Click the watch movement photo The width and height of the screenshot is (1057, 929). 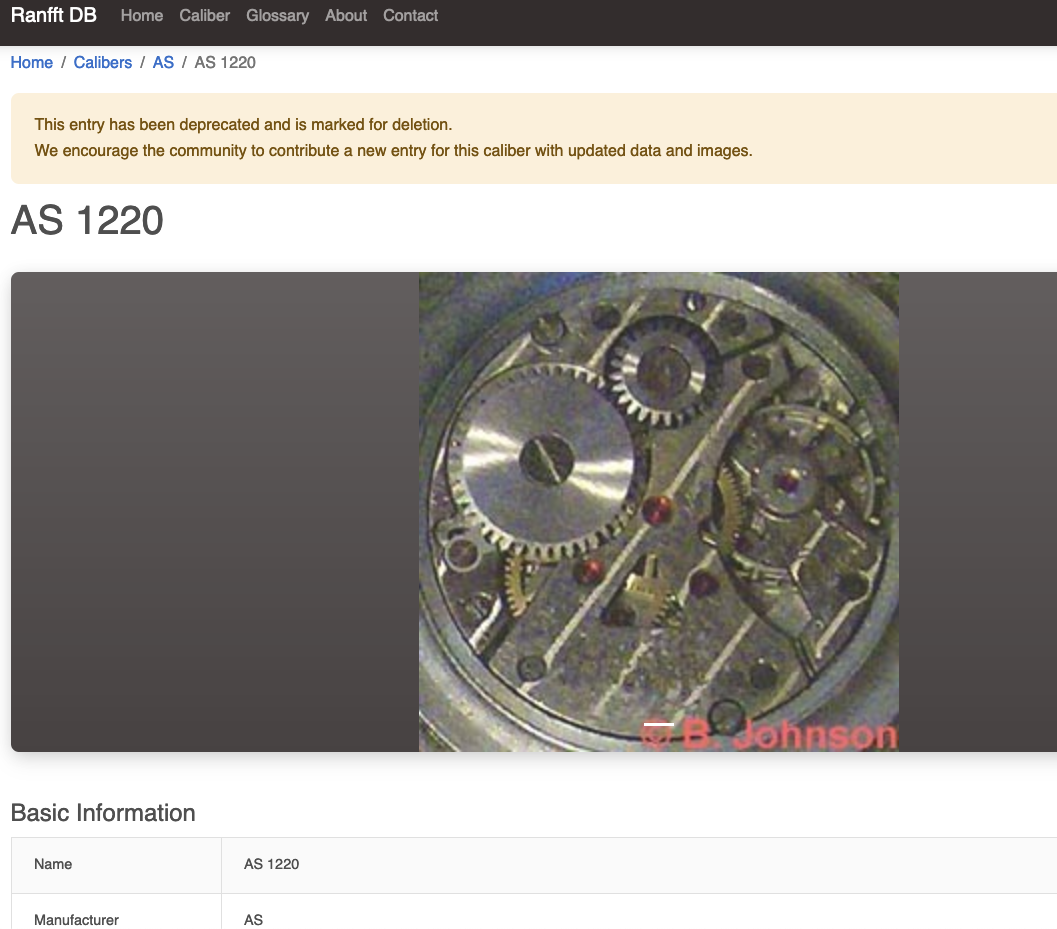(658, 500)
